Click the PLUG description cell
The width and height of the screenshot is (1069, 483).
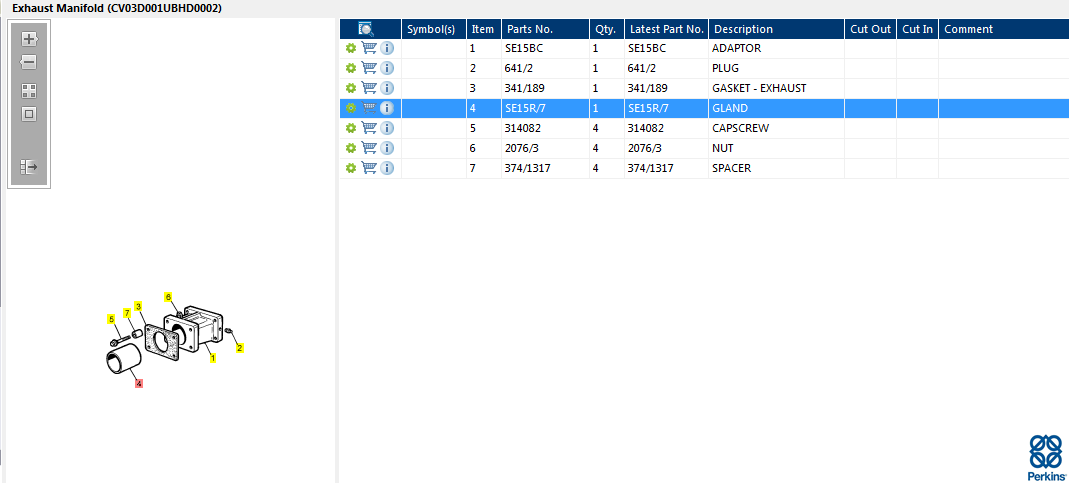777,68
